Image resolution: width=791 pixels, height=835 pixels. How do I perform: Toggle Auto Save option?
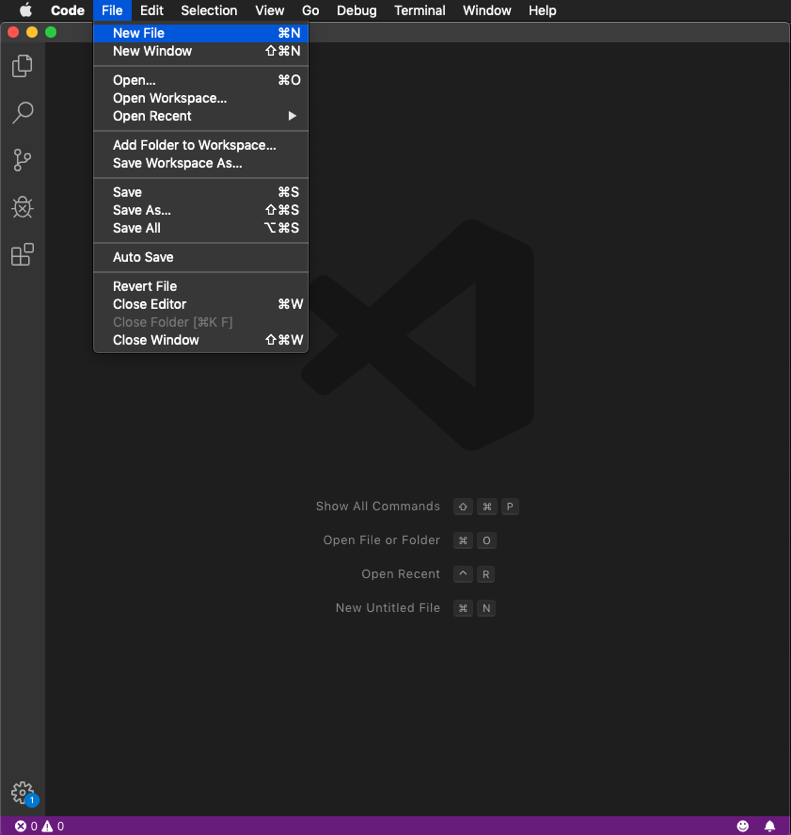tap(201, 257)
